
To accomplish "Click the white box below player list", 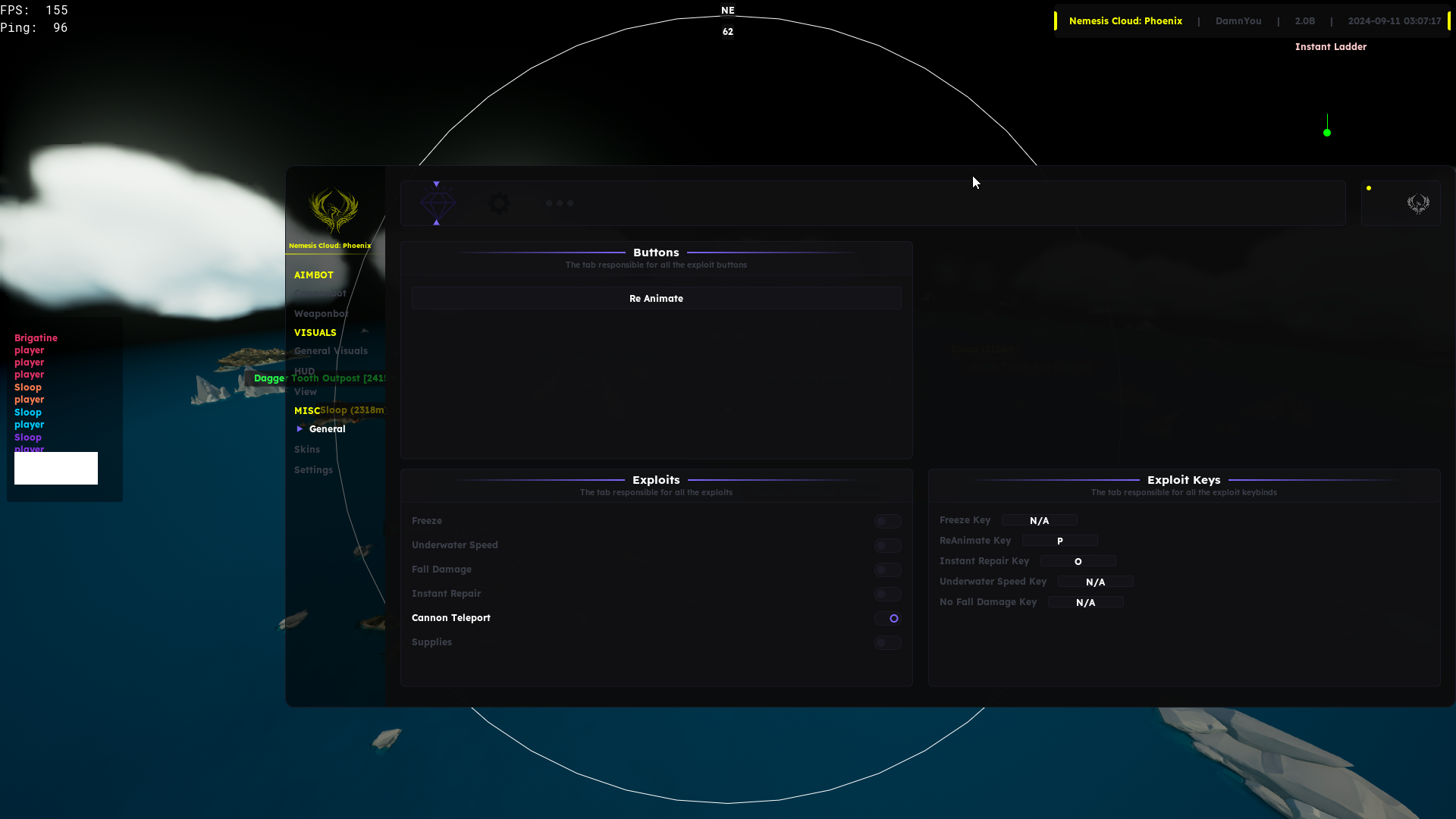I will 56,468.
